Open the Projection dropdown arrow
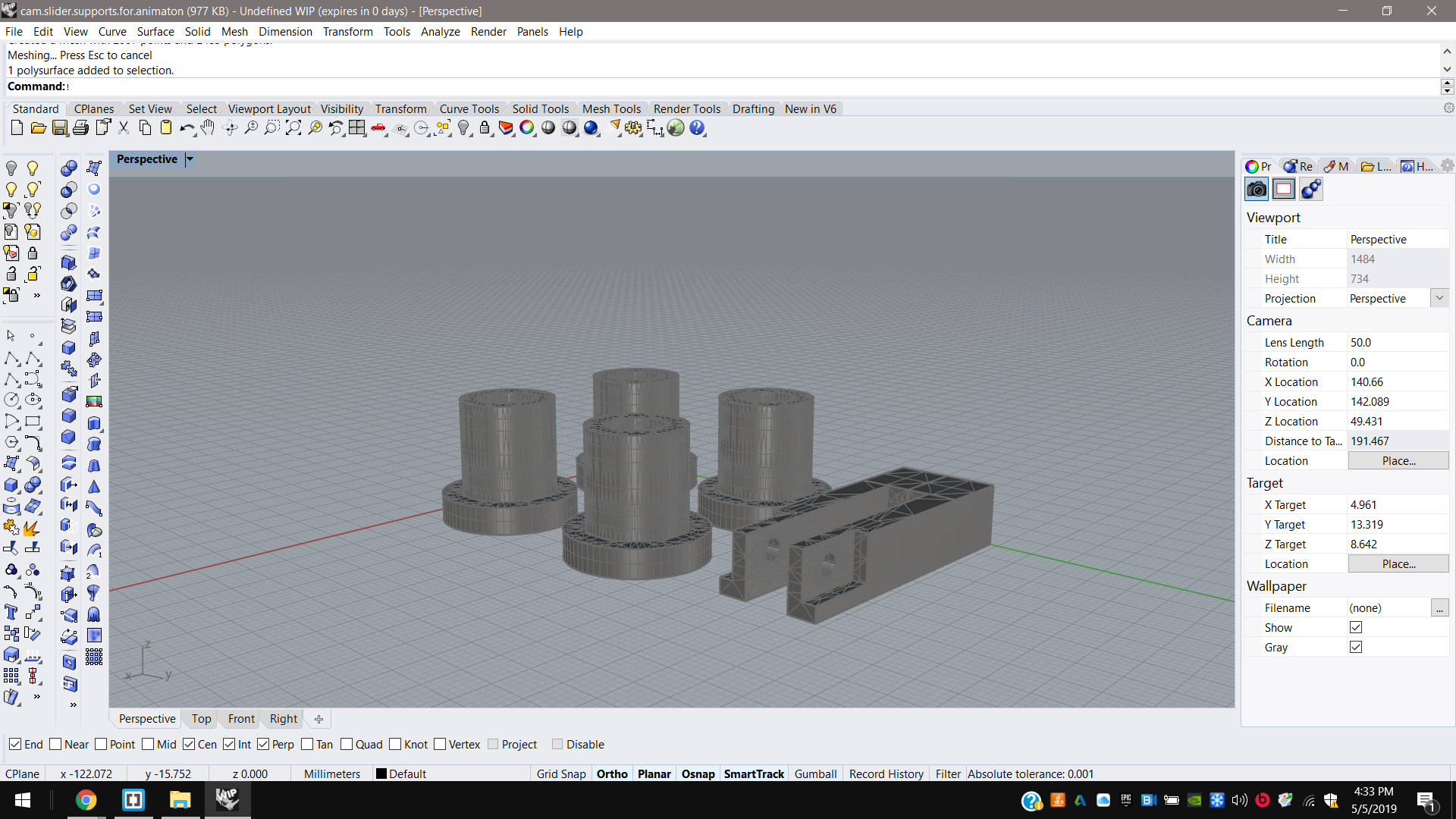The height and width of the screenshot is (819, 1456). pyautogui.click(x=1439, y=298)
